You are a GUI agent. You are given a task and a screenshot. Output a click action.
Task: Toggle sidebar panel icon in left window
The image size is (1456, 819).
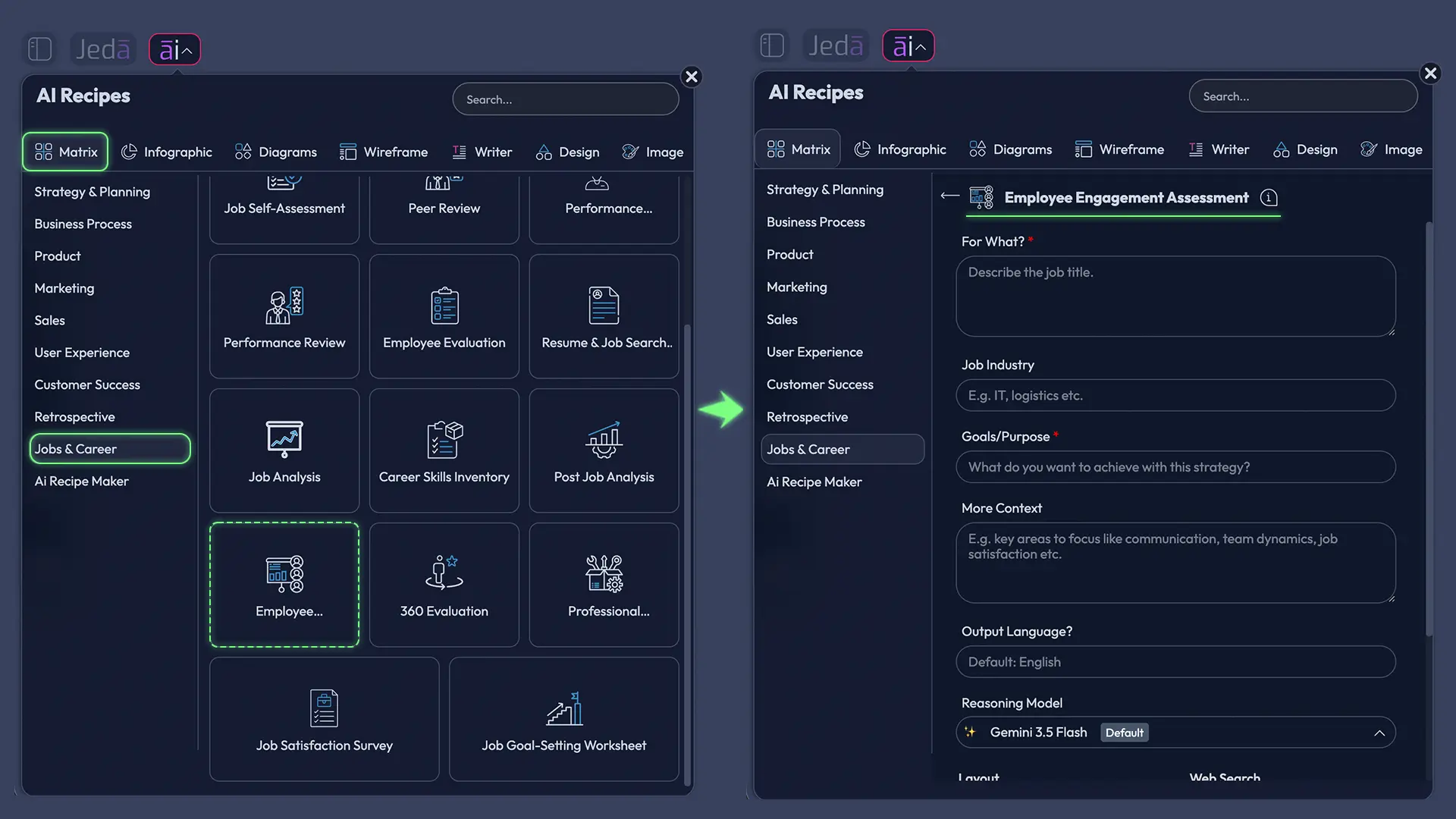pos(39,49)
